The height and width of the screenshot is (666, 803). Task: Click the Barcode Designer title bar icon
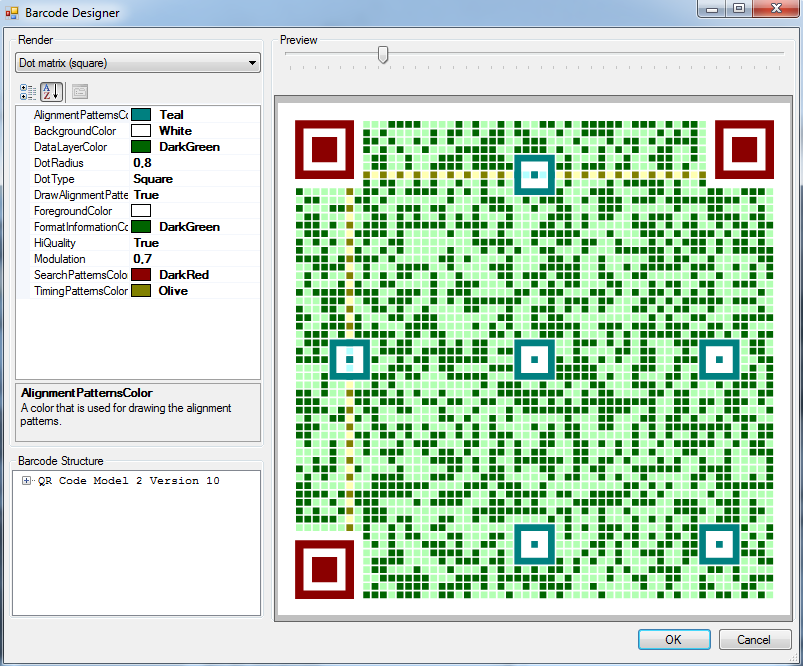point(12,13)
